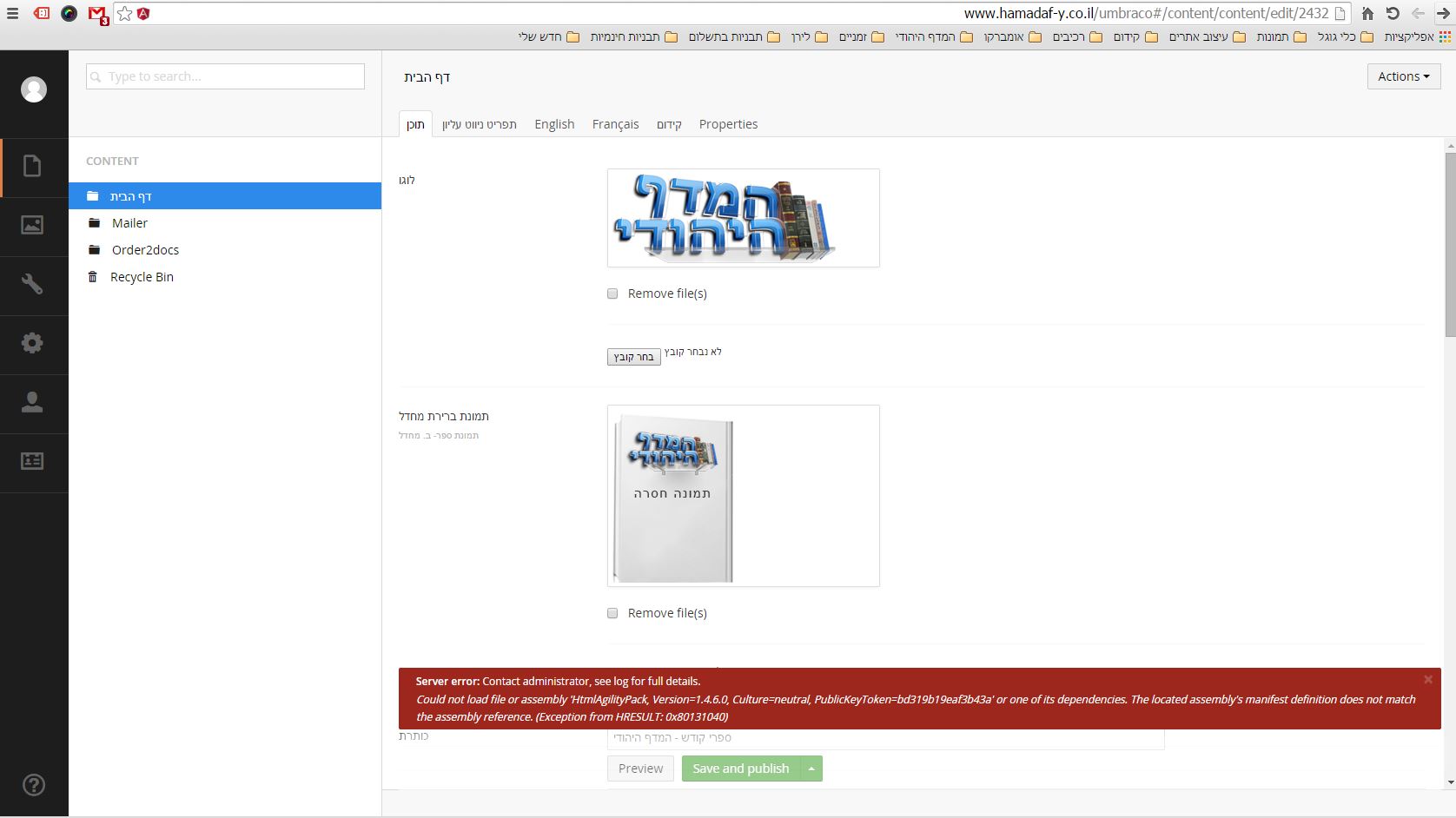Open the user avatar in Umbraco sidebar
This screenshot has width=1456, height=818.
click(x=34, y=89)
